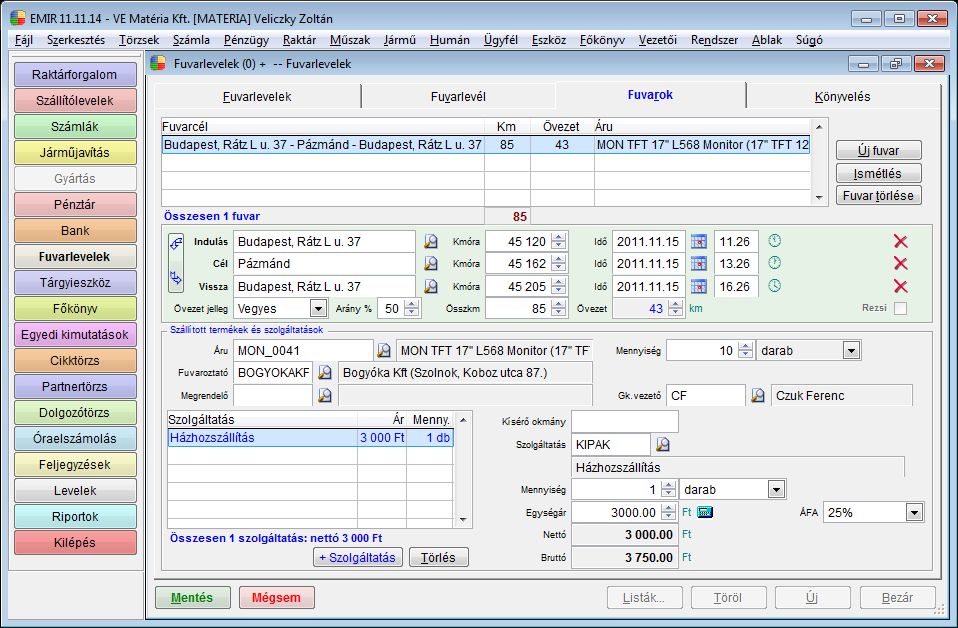958x628 pixels.
Task: Click Törlés below the services list
Action: point(438,557)
